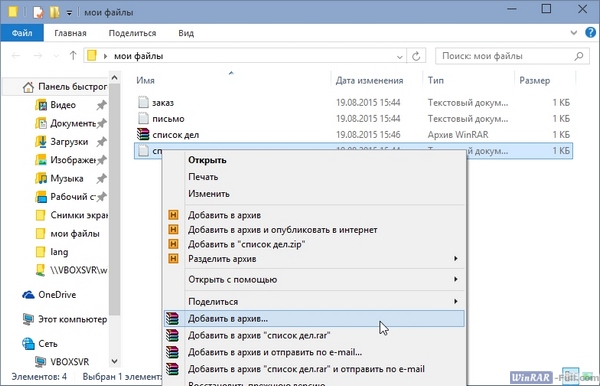This screenshot has height=386, width=600.
Task: Open the quick access toolbar customize dropdown
Action: (x=69, y=13)
